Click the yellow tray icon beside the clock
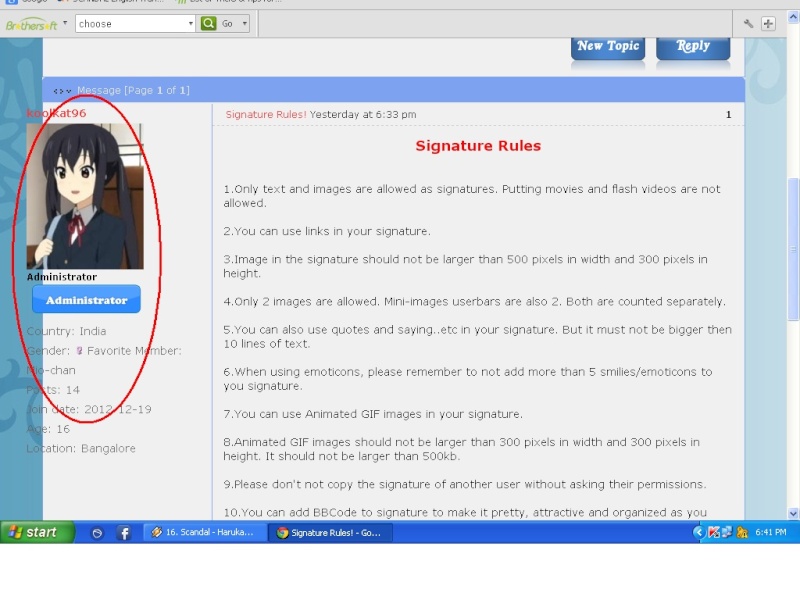 (x=742, y=533)
